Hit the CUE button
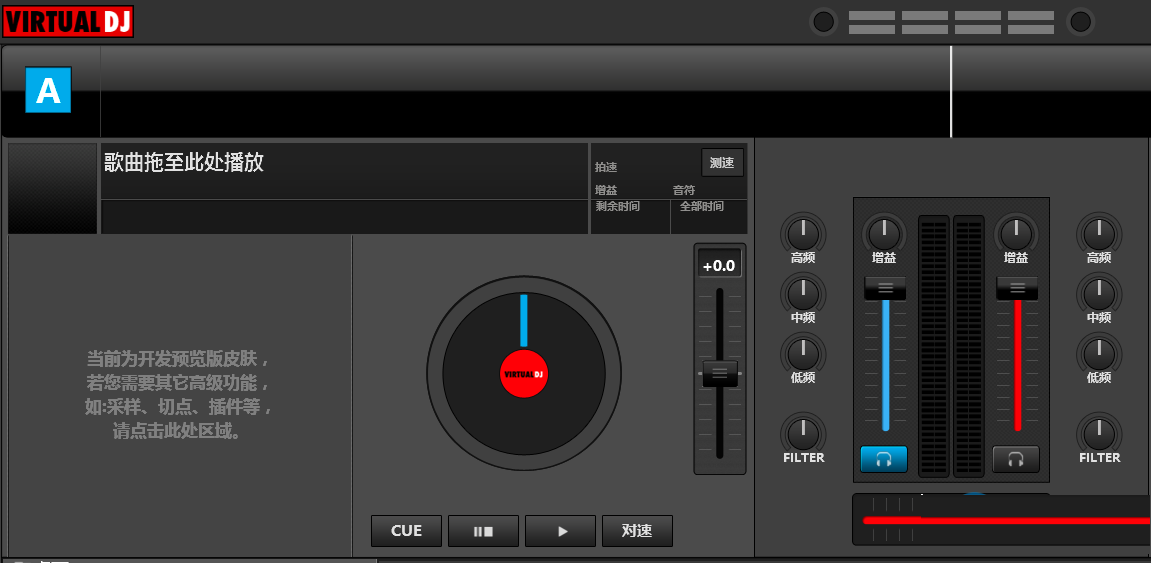This screenshot has height=563, width=1151. point(406,531)
